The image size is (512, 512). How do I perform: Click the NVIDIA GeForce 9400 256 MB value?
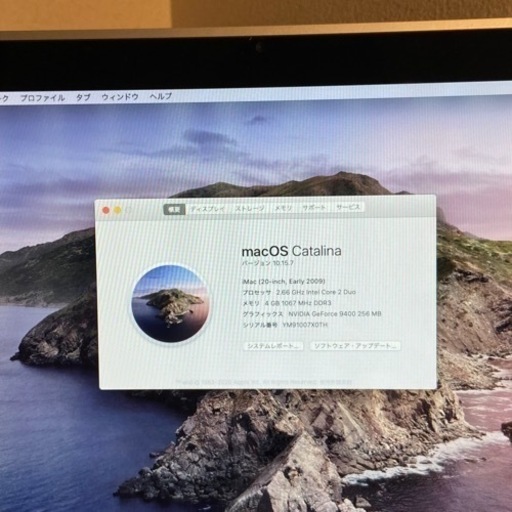(x=335, y=314)
